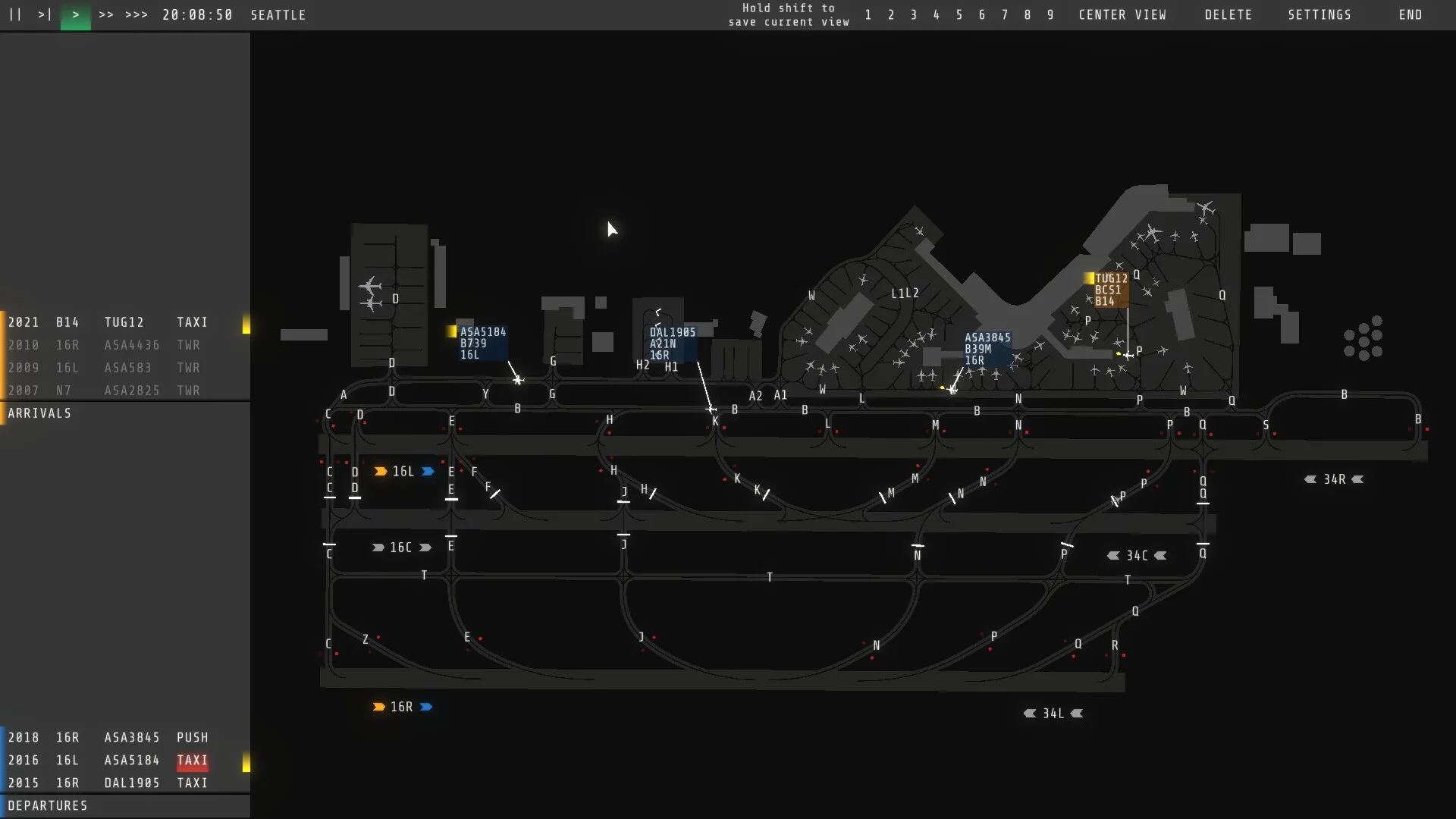
Task: Select view preset number 5
Action: point(960,14)
